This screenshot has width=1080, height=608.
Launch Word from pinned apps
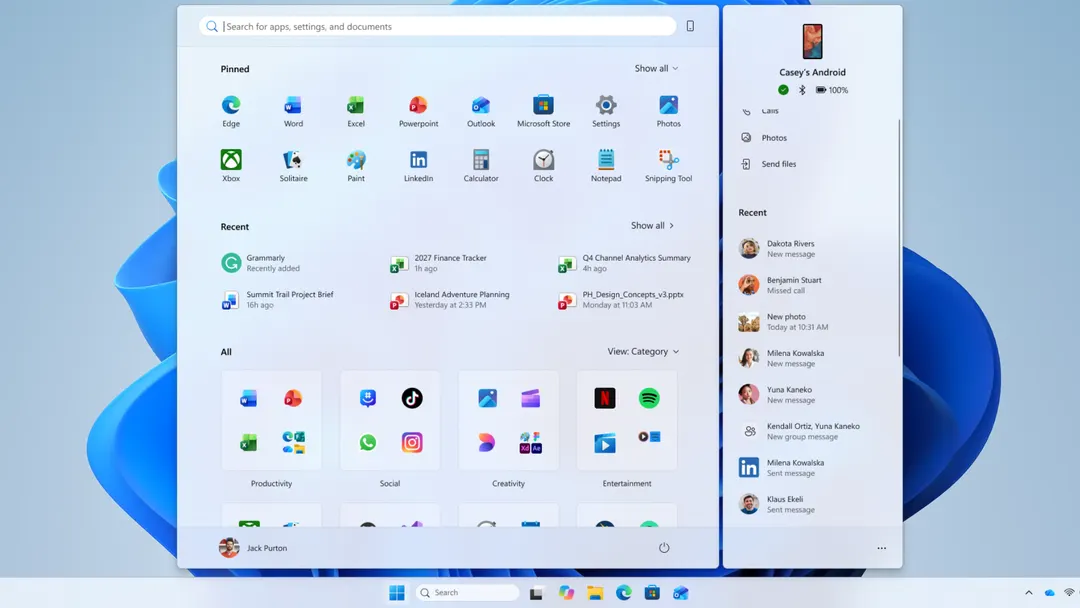coord(293,111)
